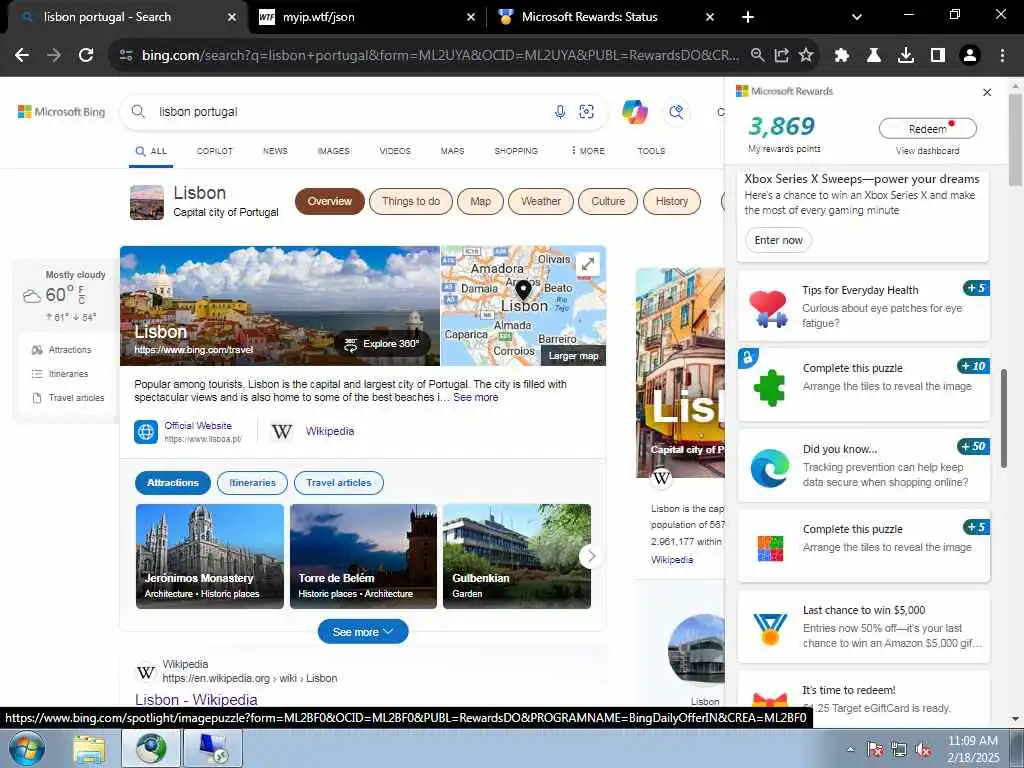Click the Culture pill button
1024x768 pixels.
608,201
